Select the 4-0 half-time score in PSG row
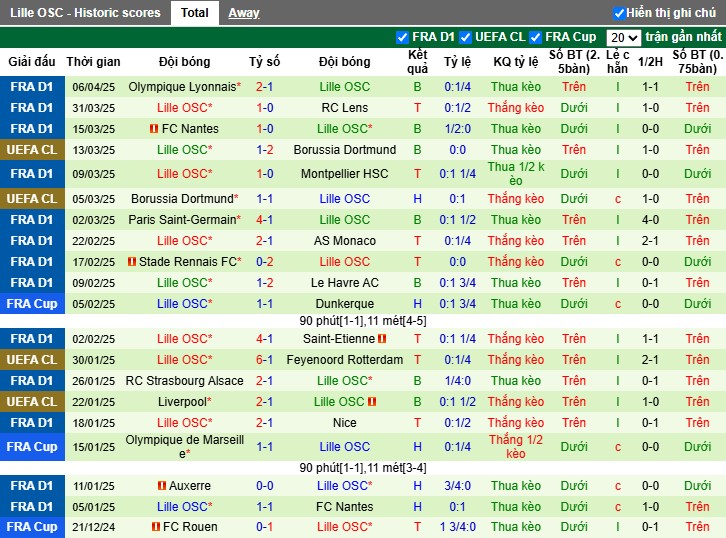Image resolution: width=726 pixels, height=538 pixels. tap(650, 219)
